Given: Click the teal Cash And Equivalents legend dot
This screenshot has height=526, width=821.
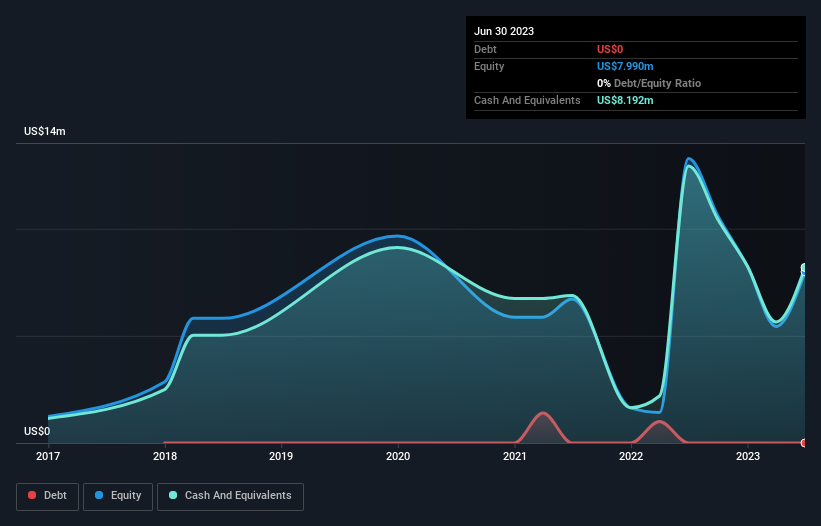Looking at the screenshot, I should (x=173, y=495).
